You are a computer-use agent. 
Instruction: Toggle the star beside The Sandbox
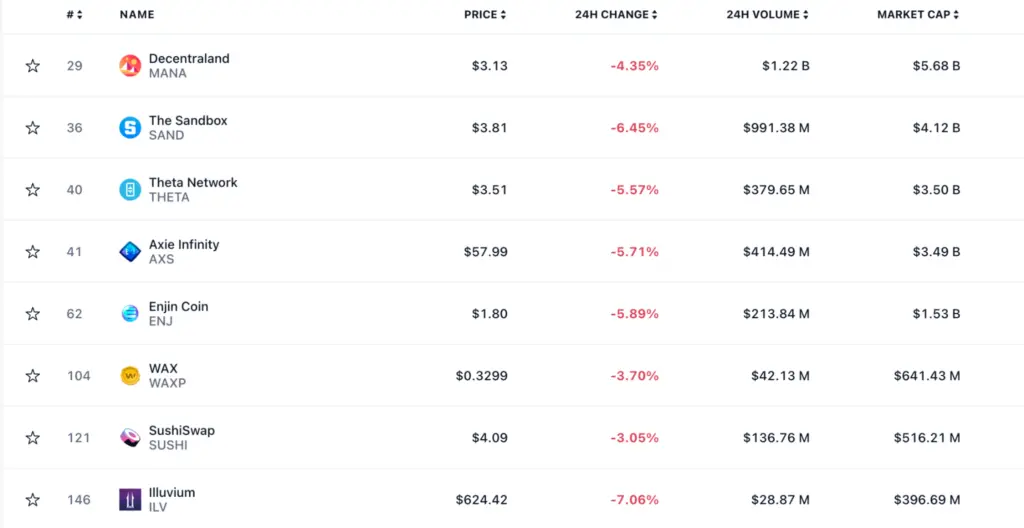click(33, 128)
